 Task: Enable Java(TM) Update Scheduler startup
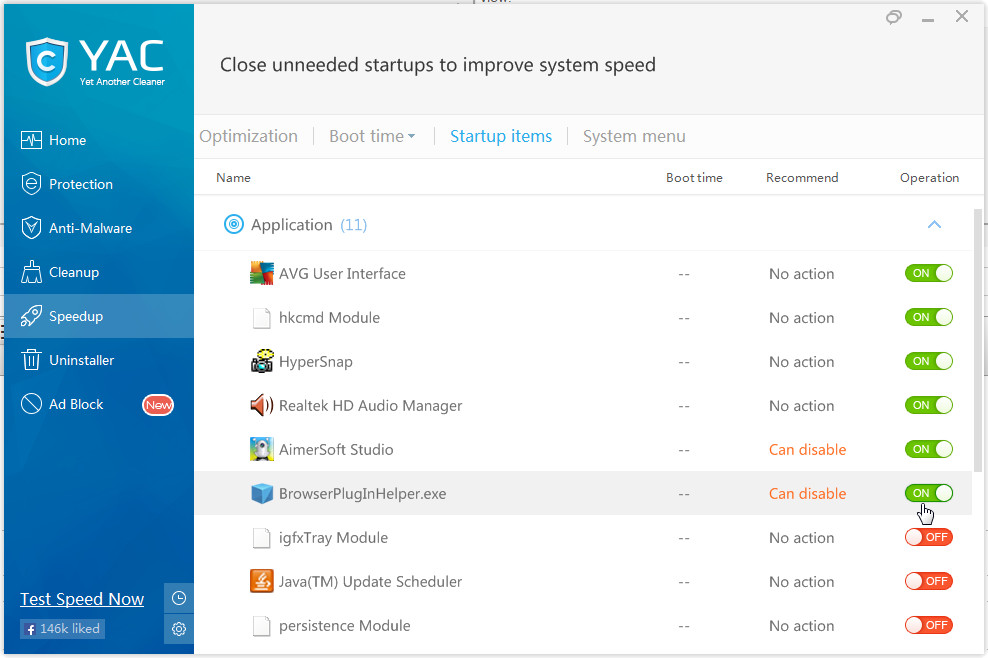929,581
